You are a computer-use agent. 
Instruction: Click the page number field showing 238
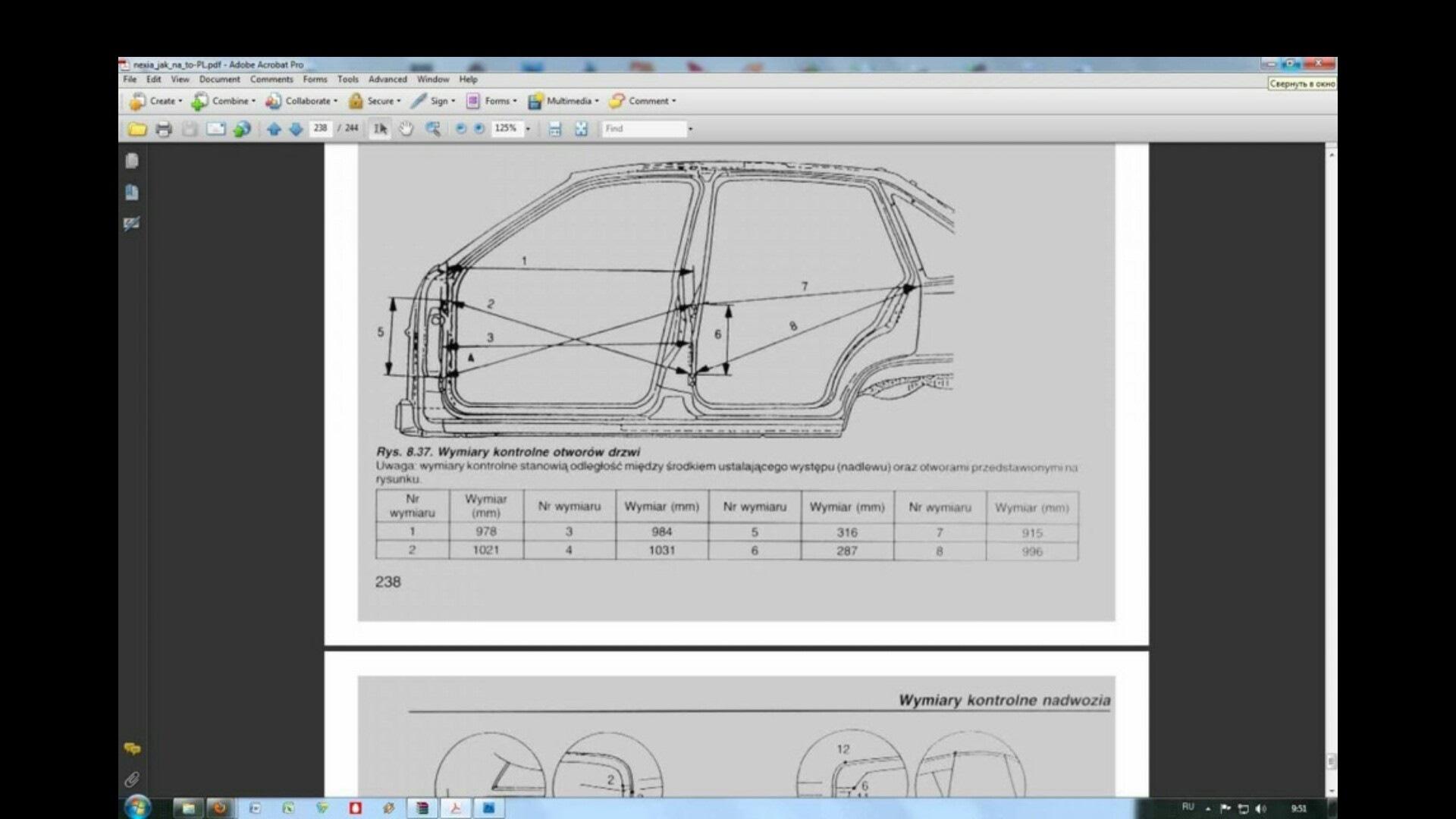(x=320, y=128)
